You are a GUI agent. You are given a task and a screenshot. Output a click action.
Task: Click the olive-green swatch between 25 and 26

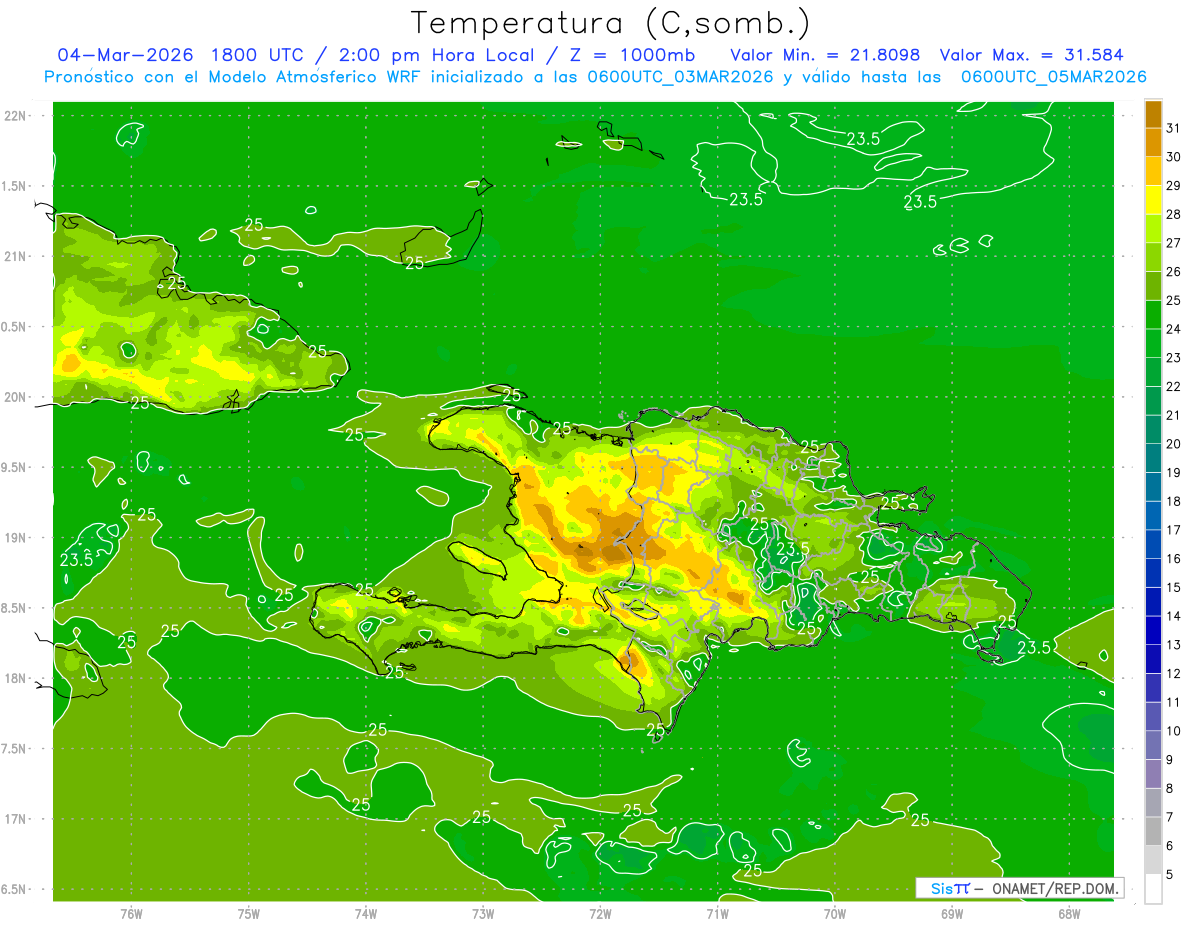click(1153, 286)
